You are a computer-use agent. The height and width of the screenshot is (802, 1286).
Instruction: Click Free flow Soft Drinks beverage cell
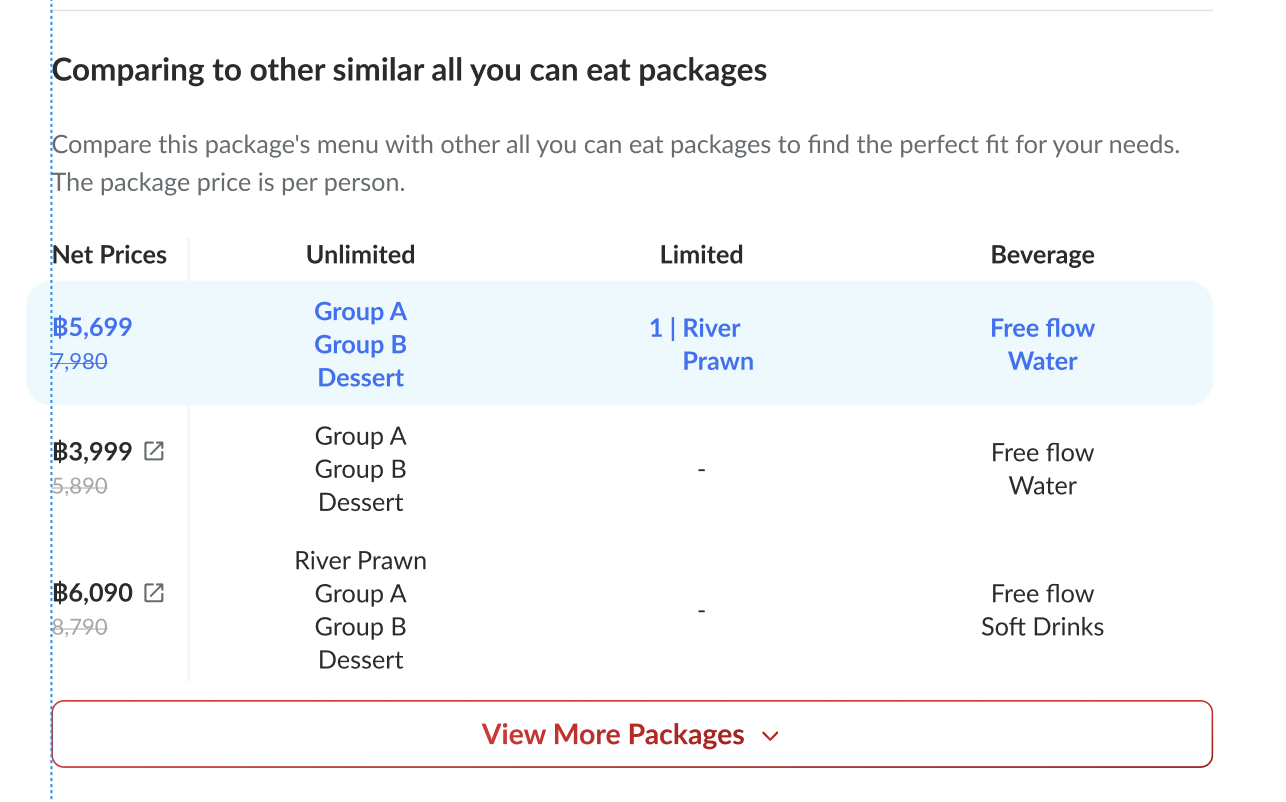pos(1042,610)
